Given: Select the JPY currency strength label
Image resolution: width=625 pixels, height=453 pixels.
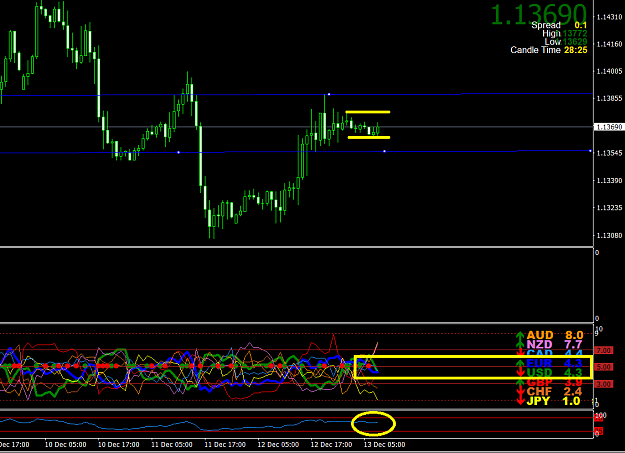Looking at the screenshot, I should [539, 401].
